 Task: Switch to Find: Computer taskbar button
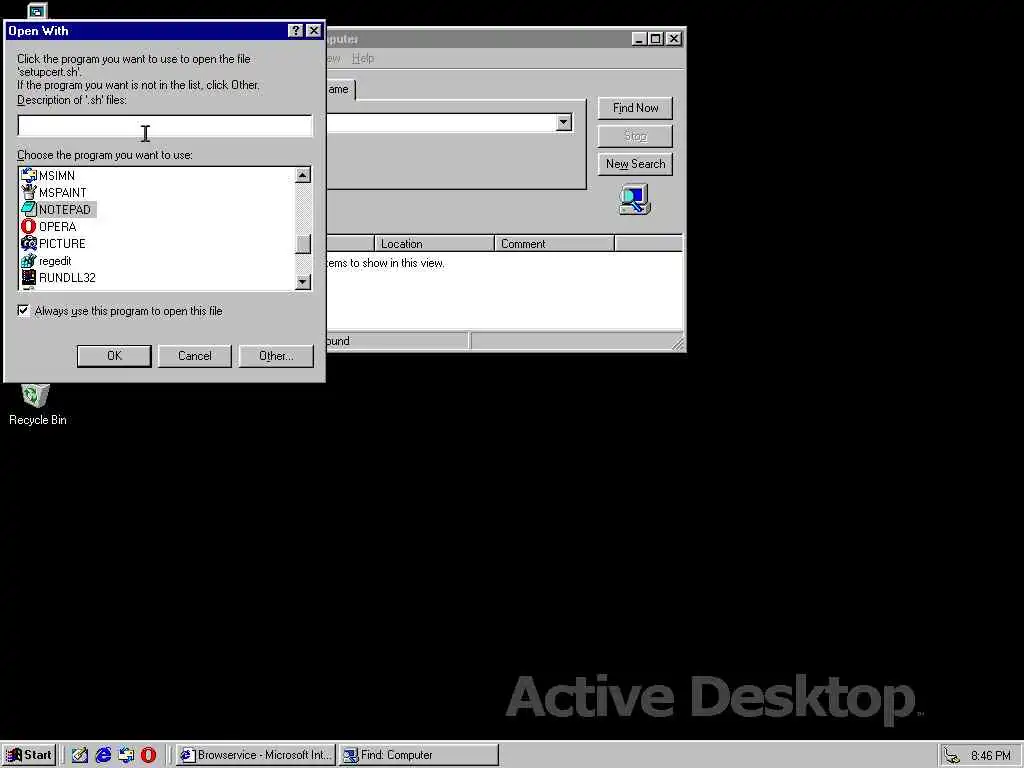(x=419, y=755)
